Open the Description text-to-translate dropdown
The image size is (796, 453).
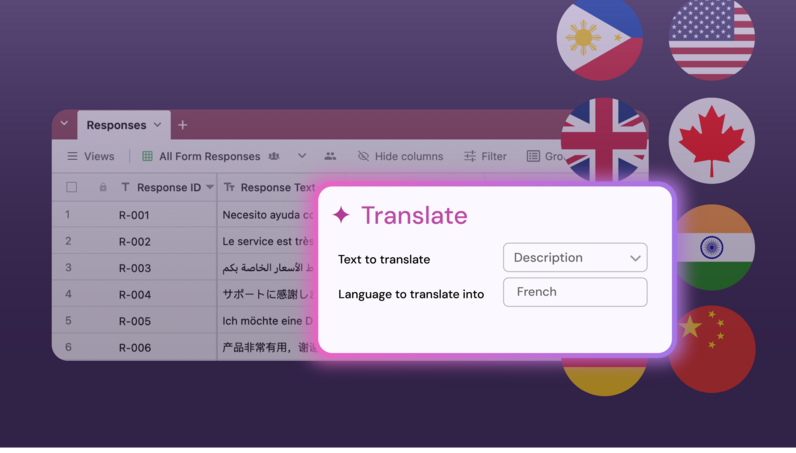pyautogui.click(x=575, y=257)
